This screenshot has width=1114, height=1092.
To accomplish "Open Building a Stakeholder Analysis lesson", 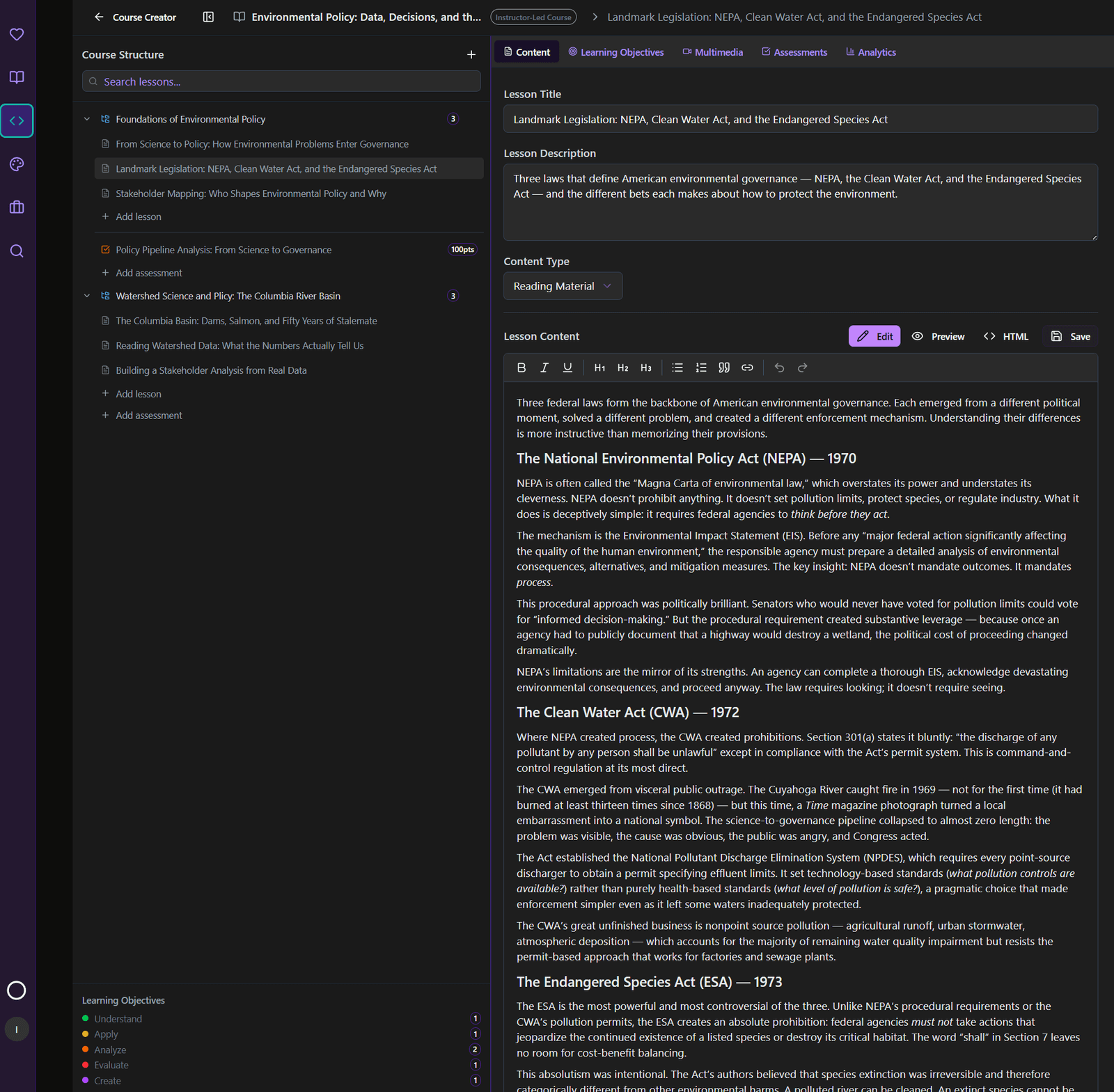I will [289, 370].
